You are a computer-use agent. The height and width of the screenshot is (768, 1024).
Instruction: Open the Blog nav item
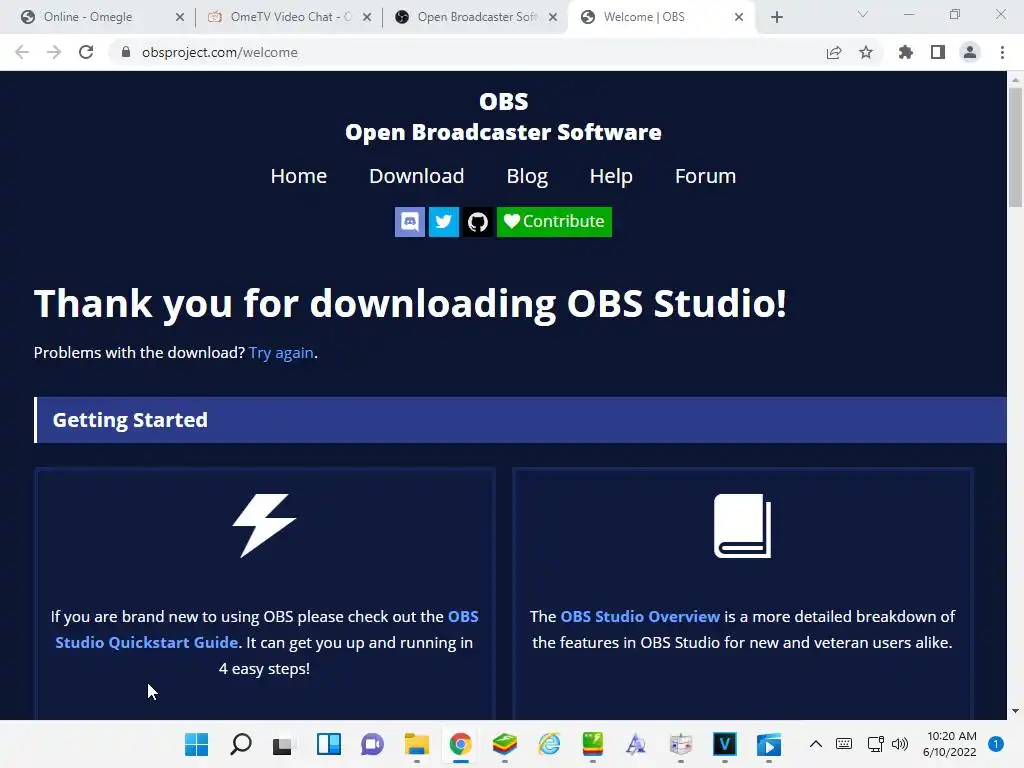(527, 176)
